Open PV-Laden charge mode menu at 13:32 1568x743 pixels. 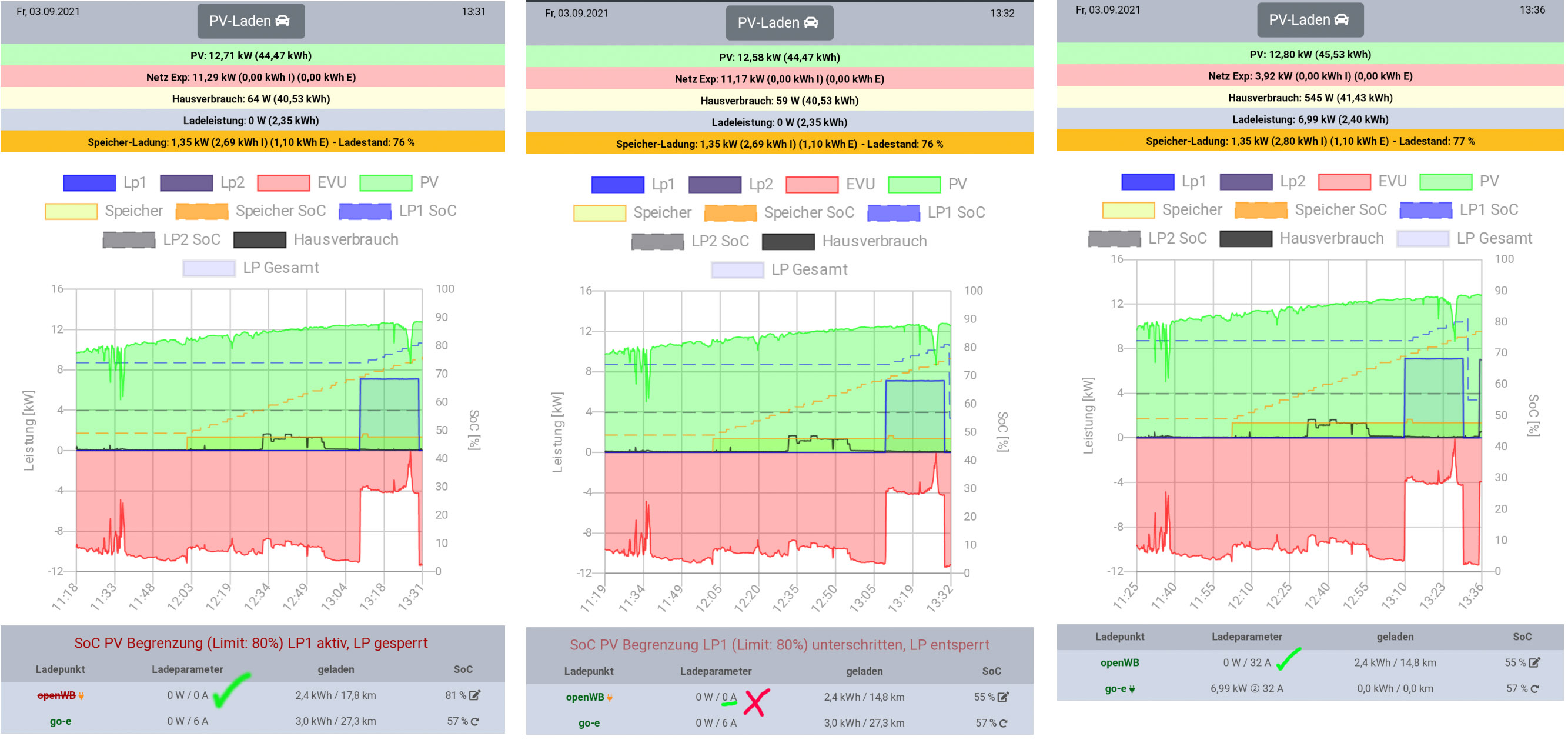point(779,23)
